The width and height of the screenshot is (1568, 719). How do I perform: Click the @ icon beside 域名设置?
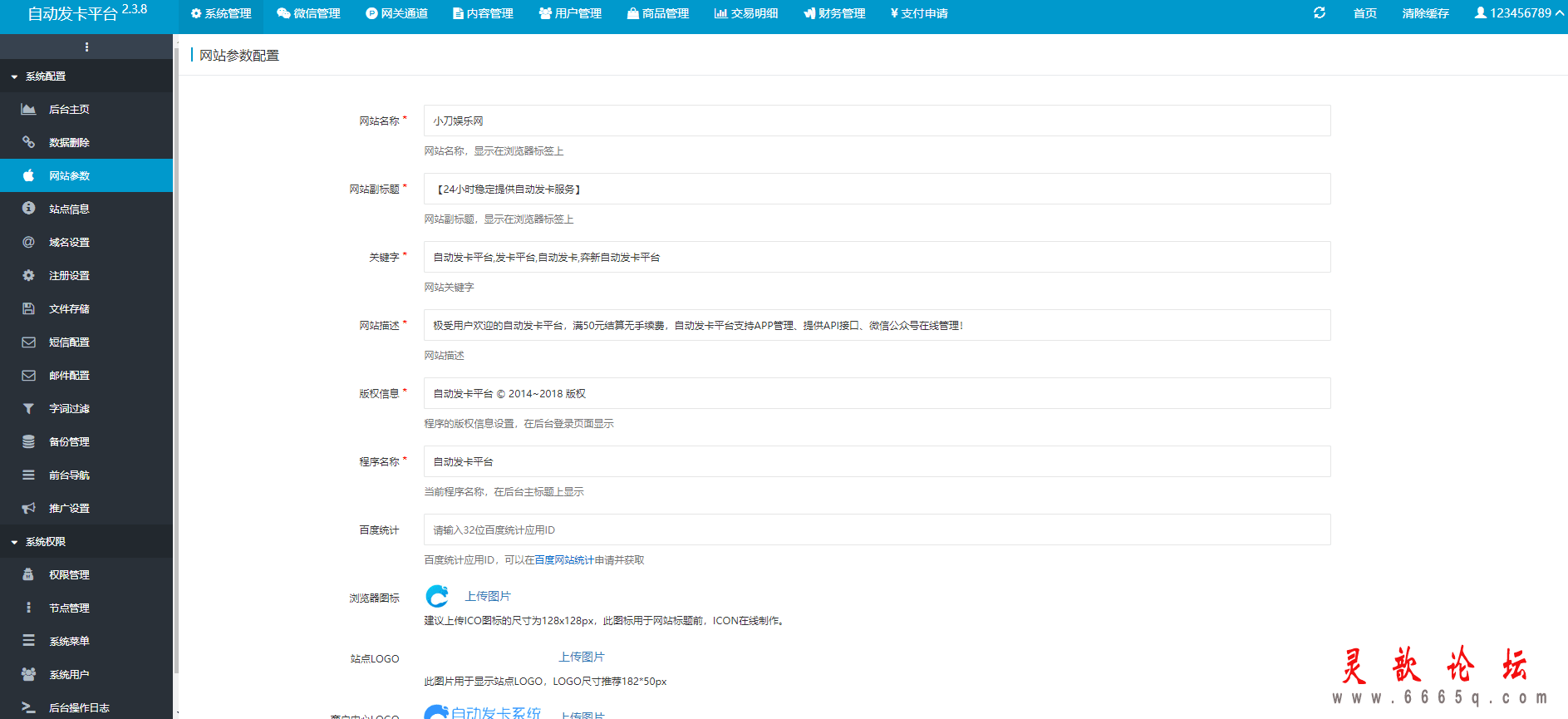(x=28, y=242)
